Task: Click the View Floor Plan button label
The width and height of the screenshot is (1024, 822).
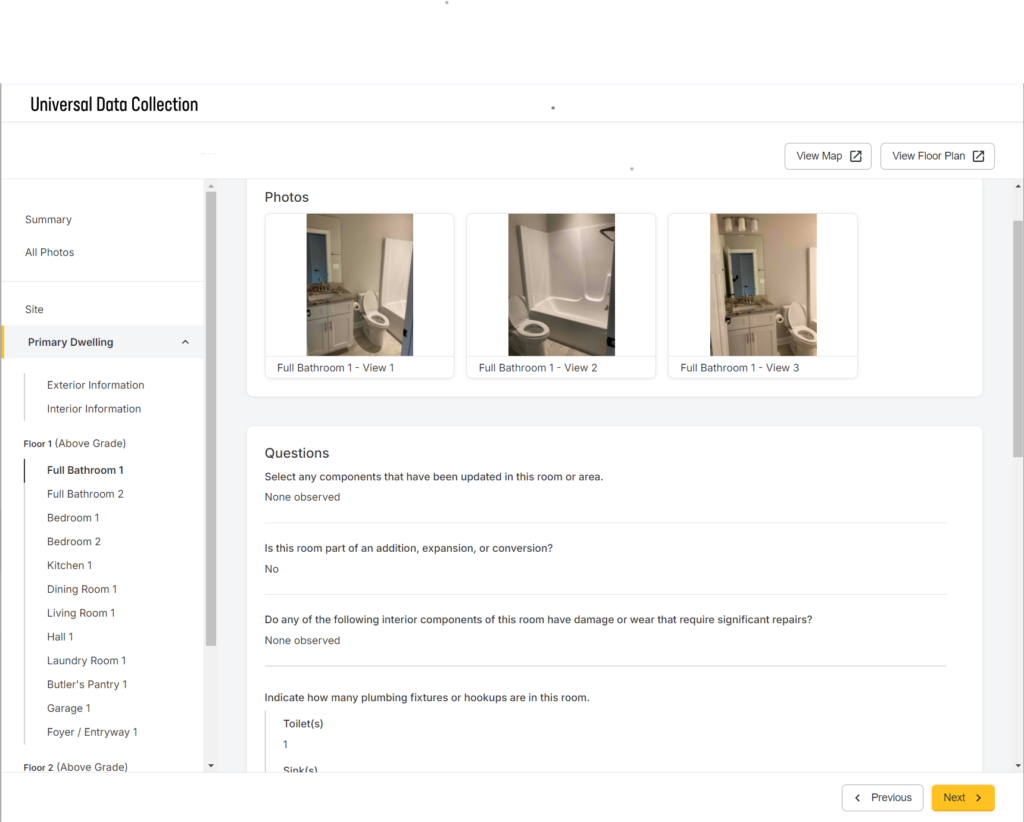Action: pos(928,156)
